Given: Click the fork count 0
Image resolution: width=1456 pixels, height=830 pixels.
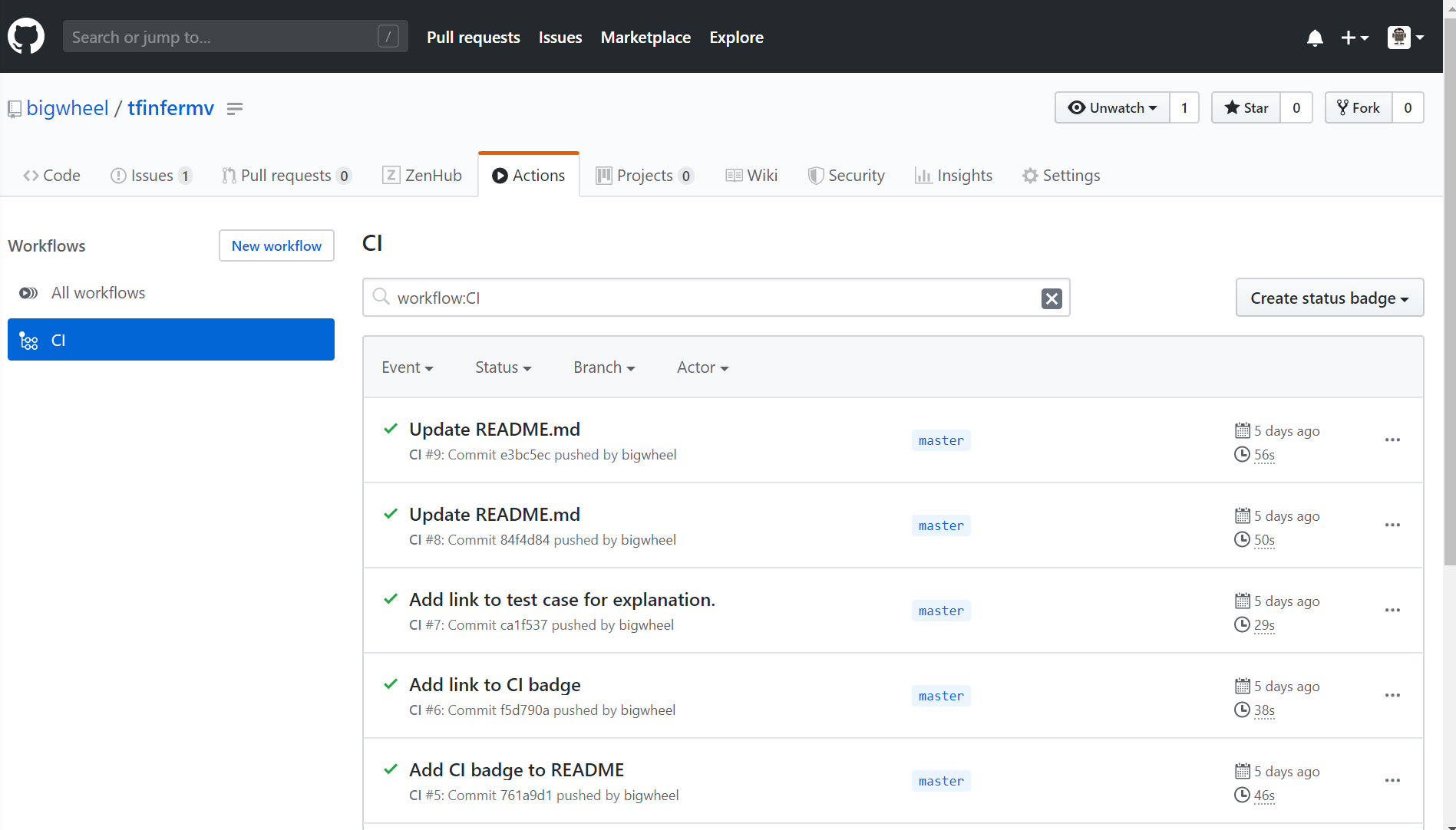Looking at the screenshot, I should click(1408, 107).
